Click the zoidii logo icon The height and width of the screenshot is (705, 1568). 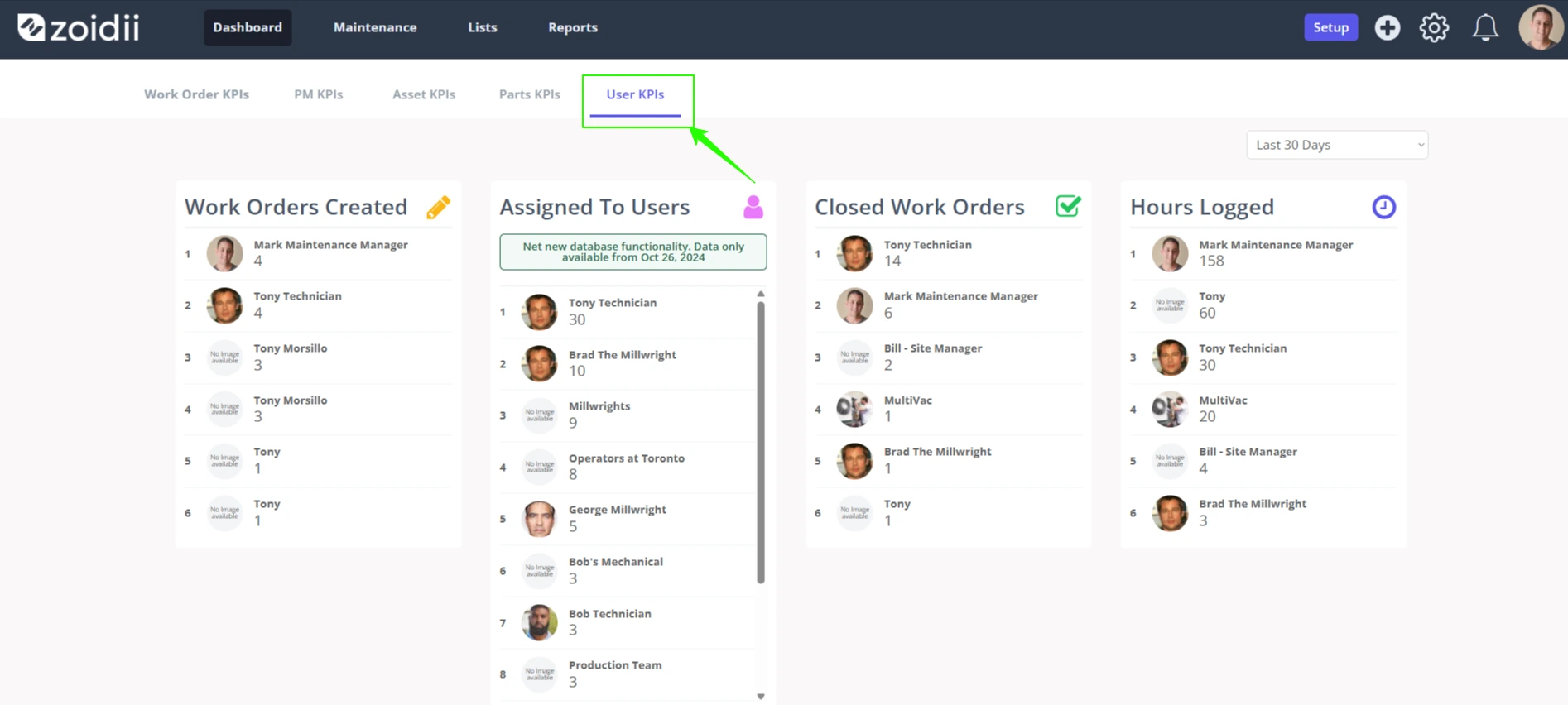pyautogui.click(x=31, y=27)
